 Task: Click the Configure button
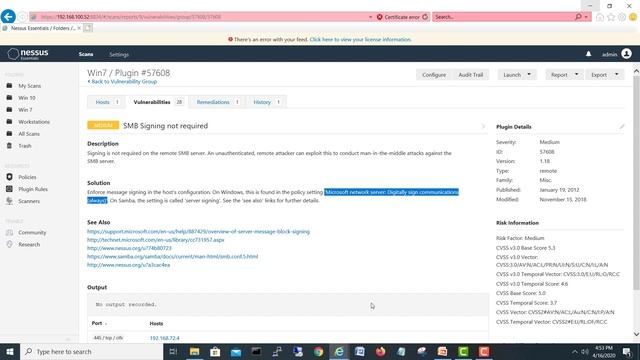click(x=434, y=75)
